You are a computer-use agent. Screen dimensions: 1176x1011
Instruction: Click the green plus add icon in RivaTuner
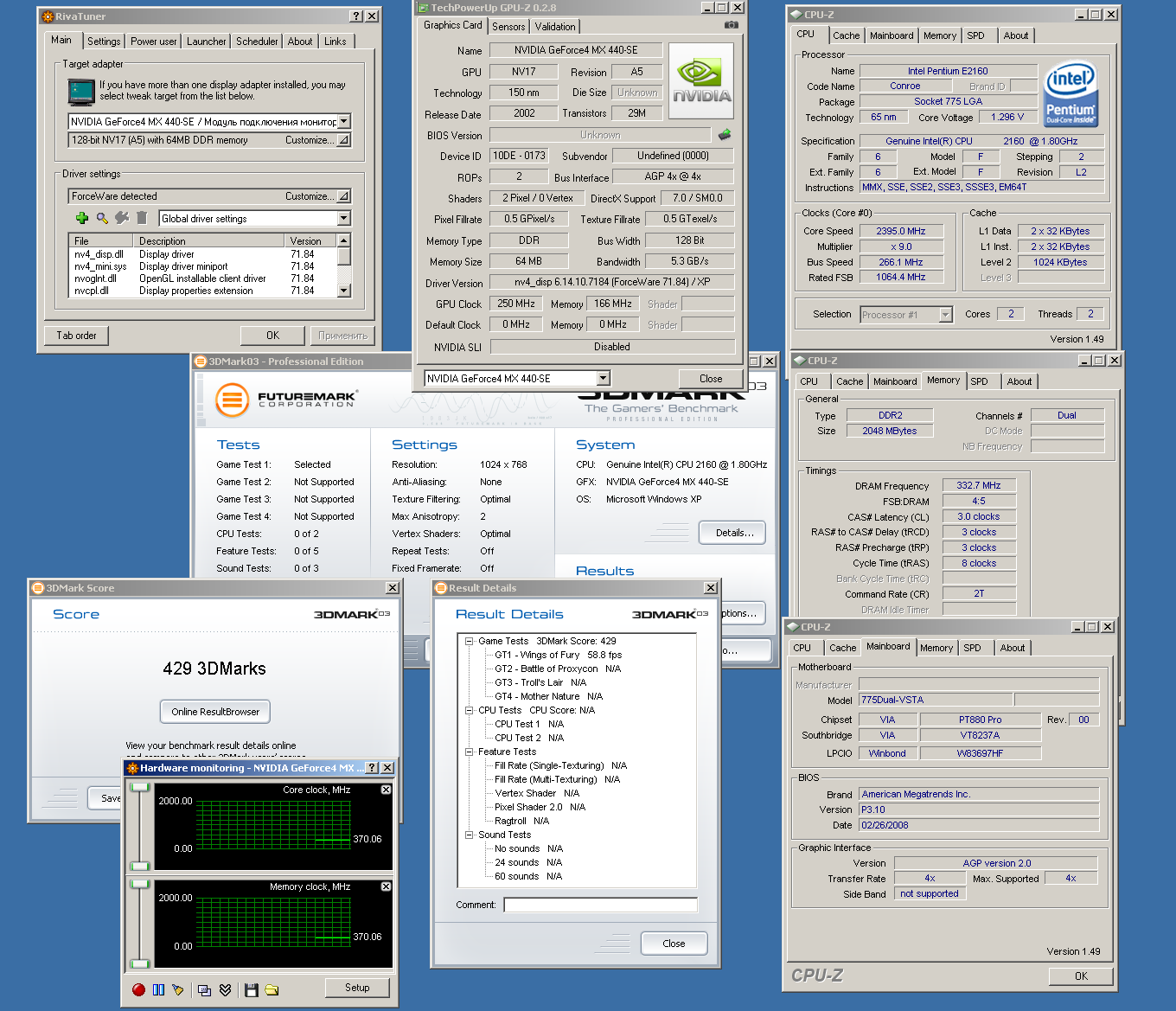82,218
